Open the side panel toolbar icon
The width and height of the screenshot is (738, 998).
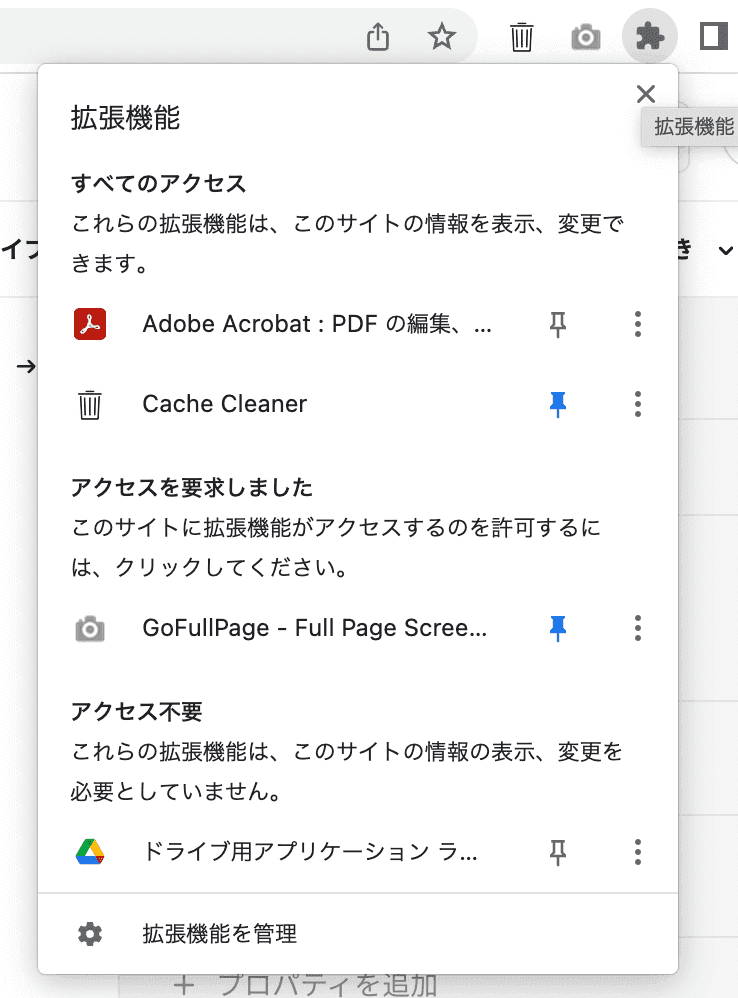tap(713, 38)
